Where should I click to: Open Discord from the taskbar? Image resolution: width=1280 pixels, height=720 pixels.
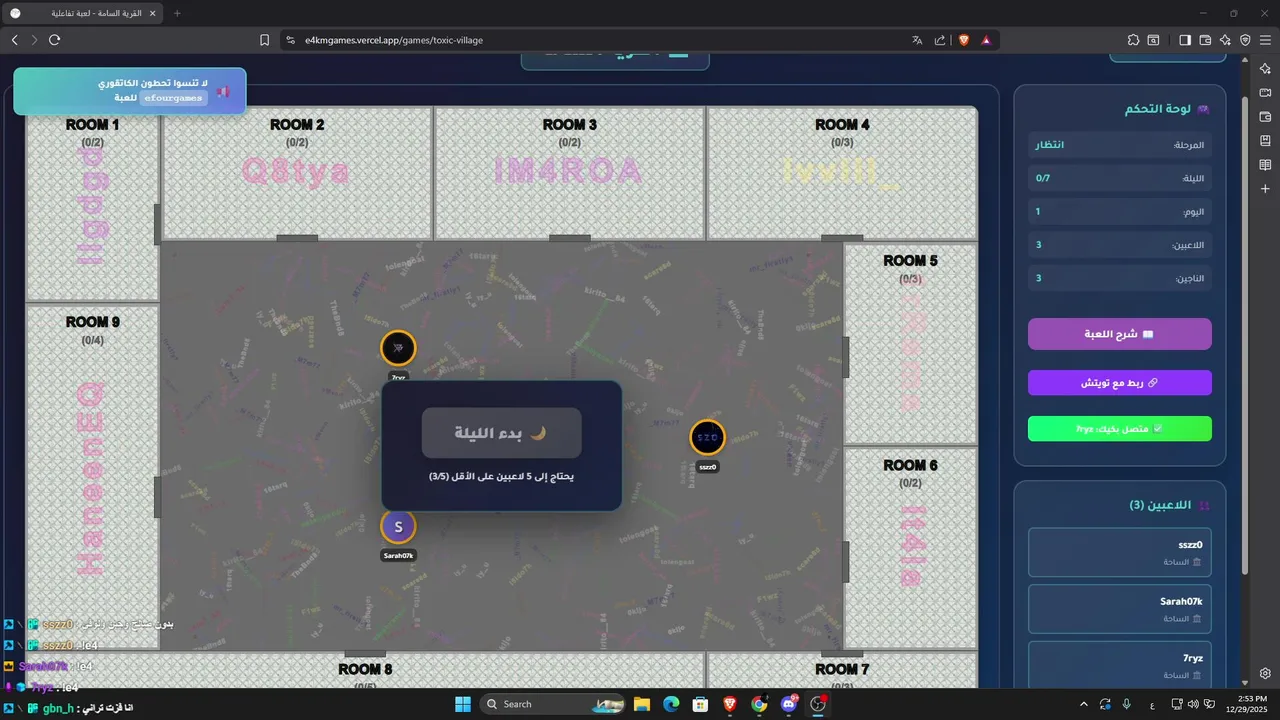tap(789, 704)
